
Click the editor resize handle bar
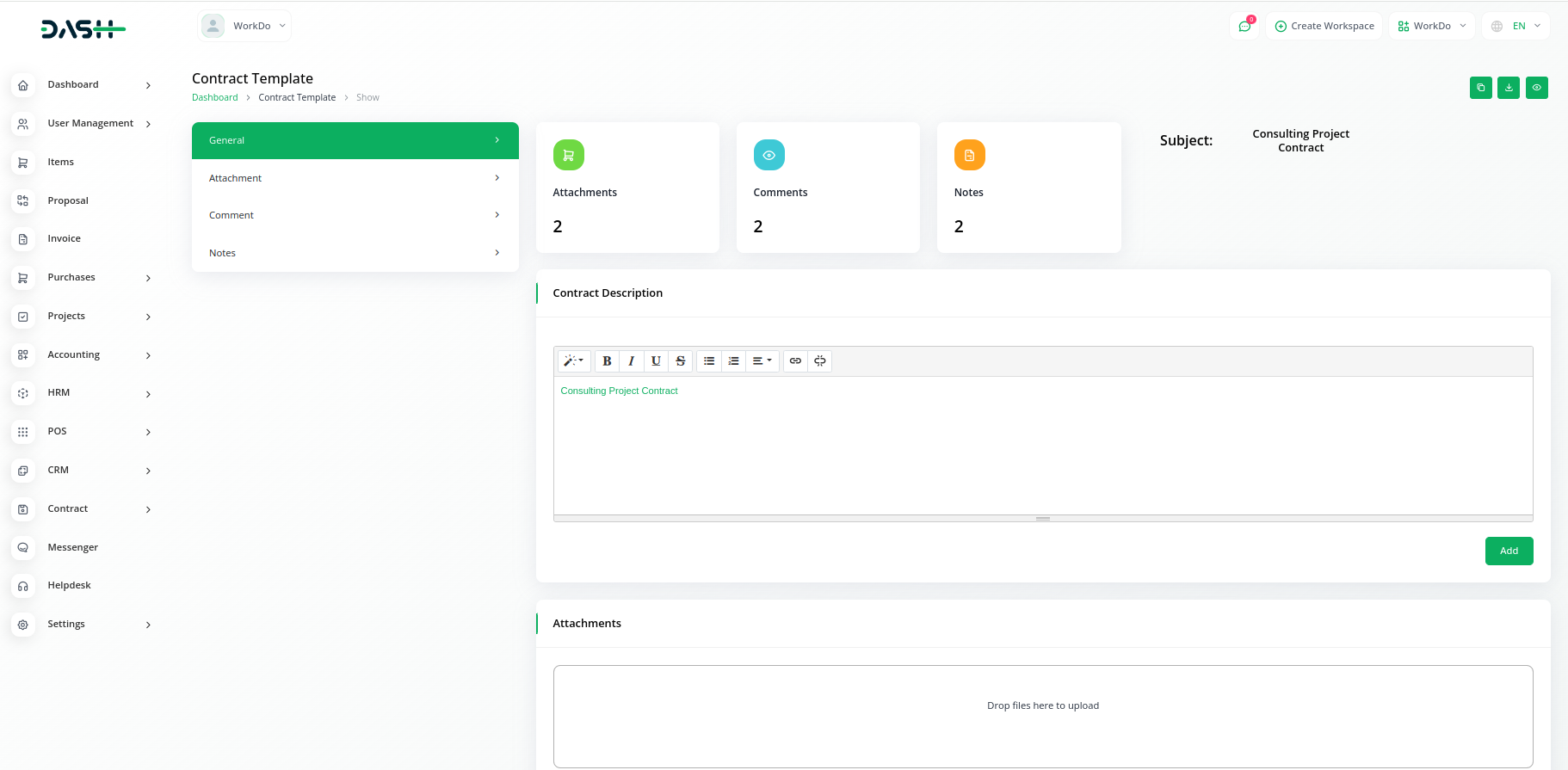1043,519
